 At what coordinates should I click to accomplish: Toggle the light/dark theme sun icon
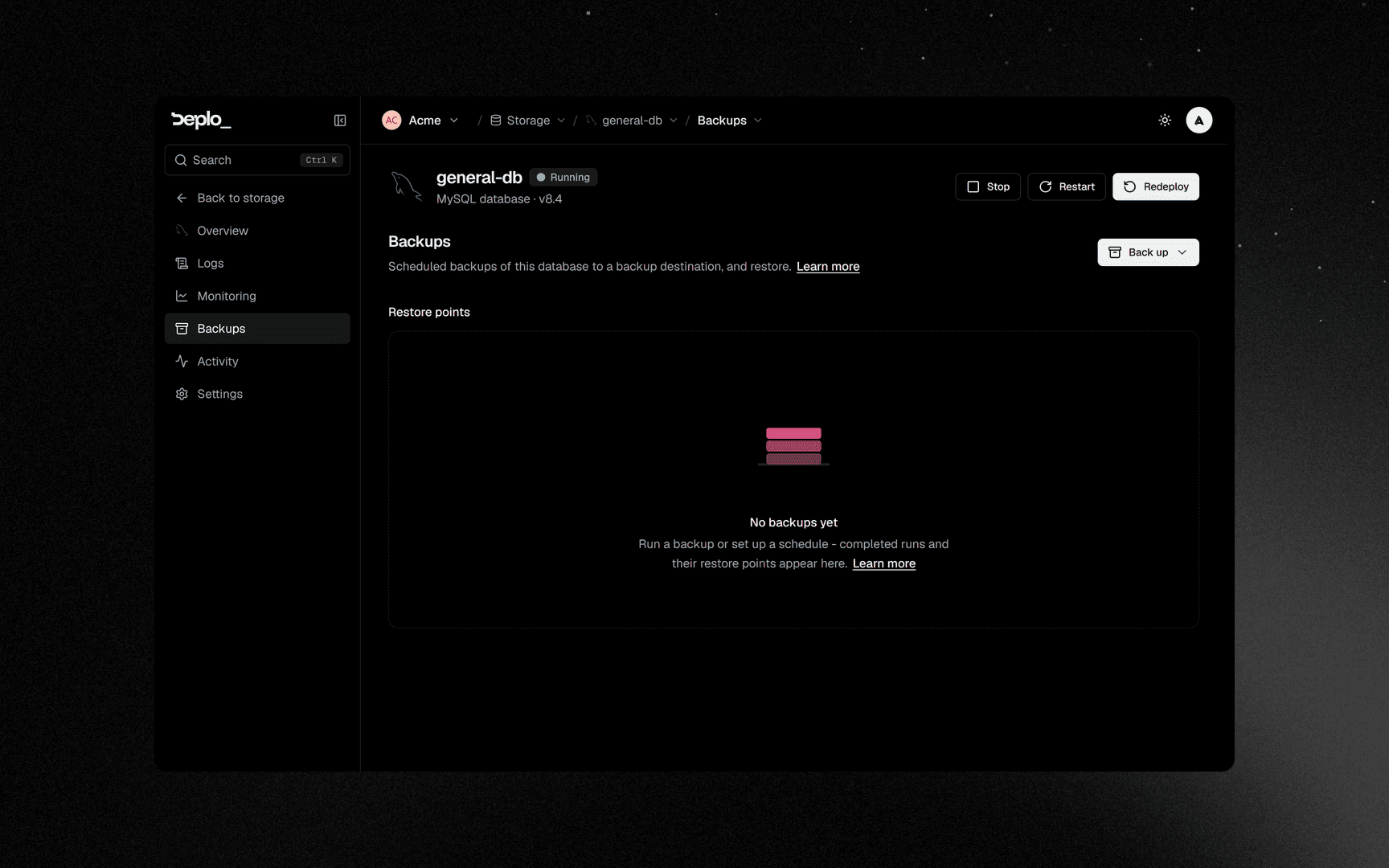pos(1165,121)
